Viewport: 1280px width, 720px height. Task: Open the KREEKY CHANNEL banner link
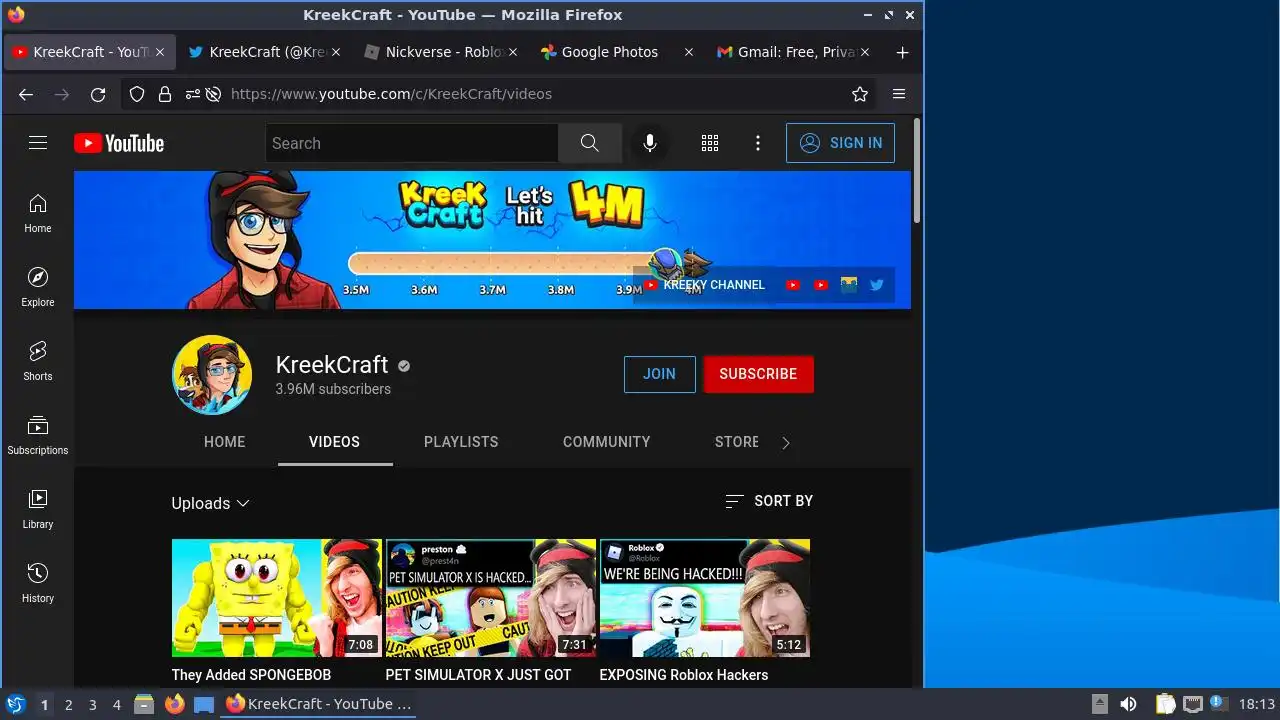(x=705, y=285)
